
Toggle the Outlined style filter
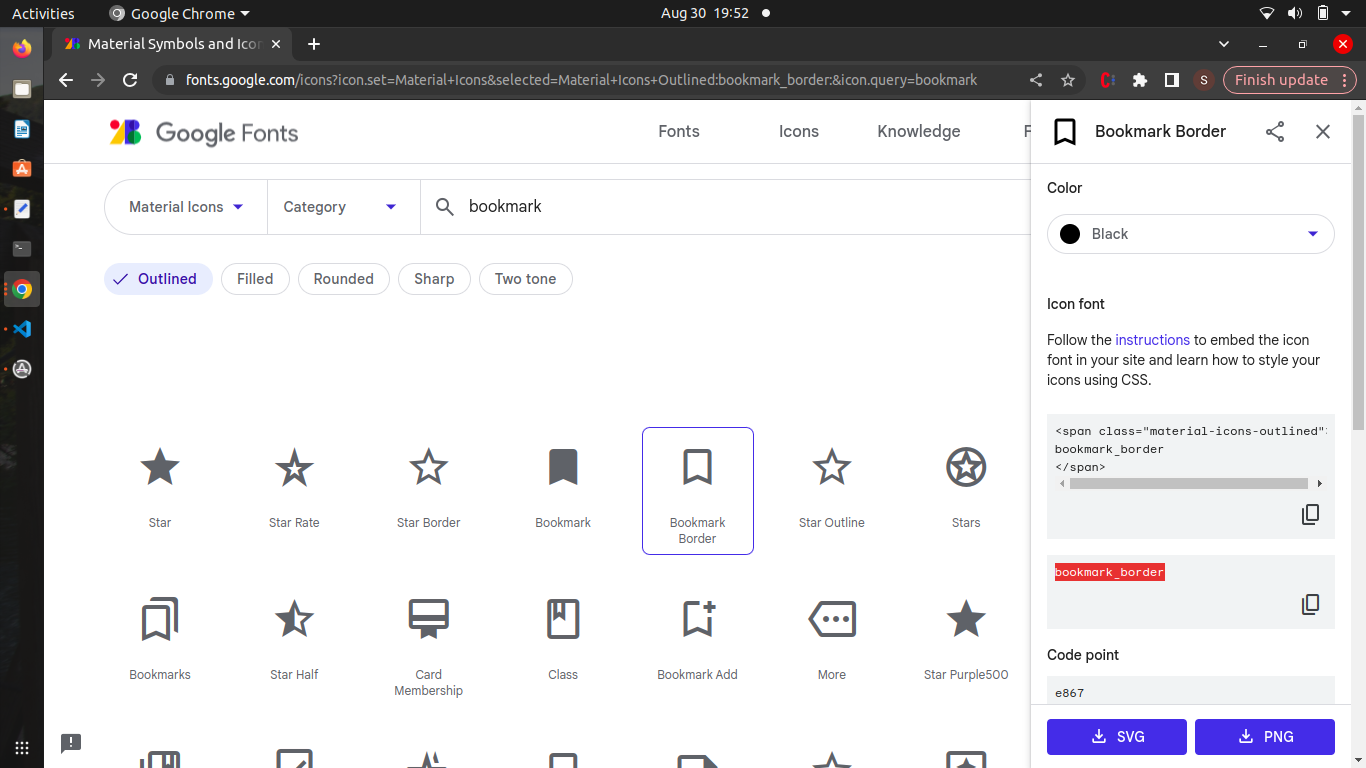158,279
